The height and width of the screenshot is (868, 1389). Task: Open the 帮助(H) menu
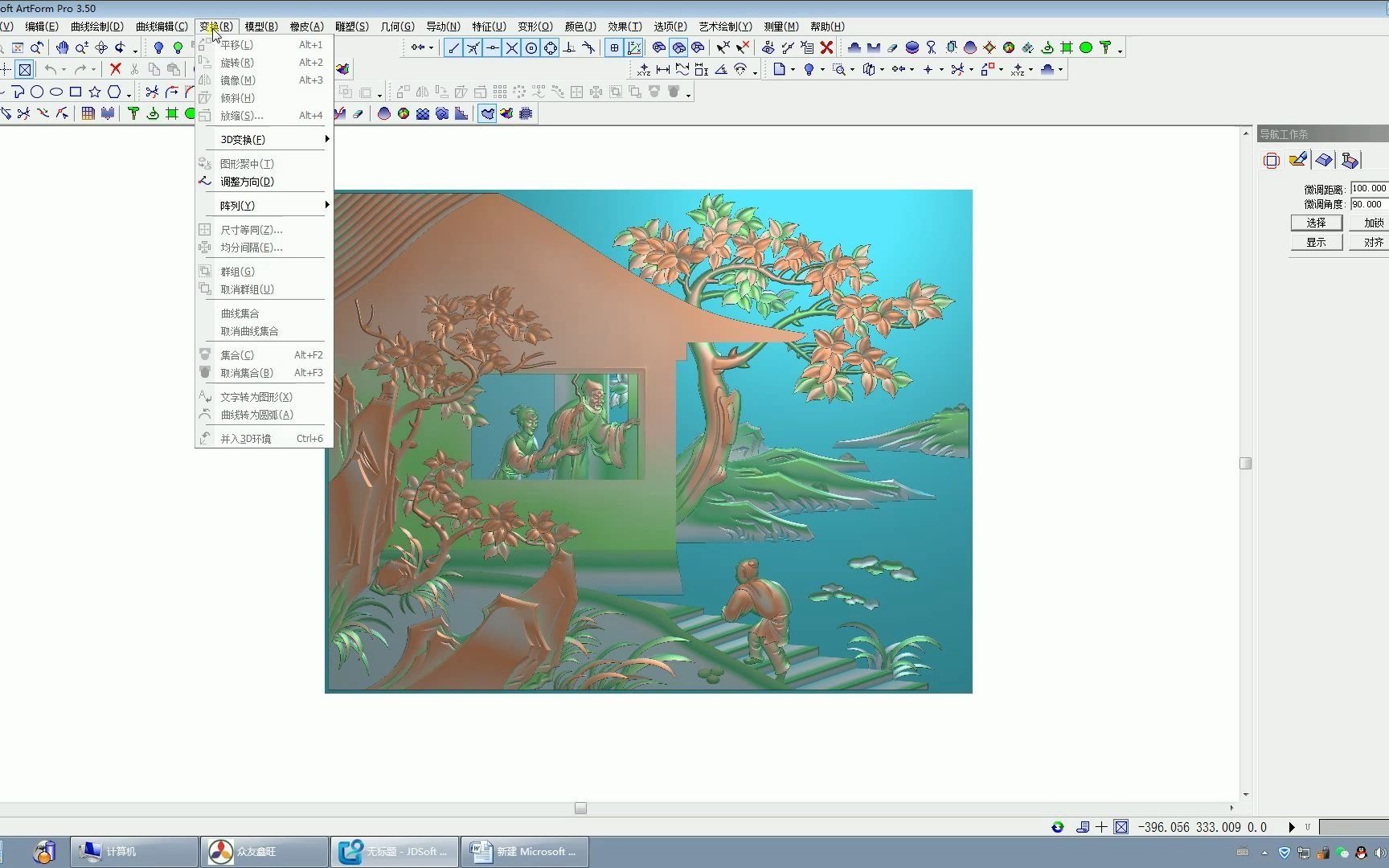pyautogui.click(x=827, y=27)
